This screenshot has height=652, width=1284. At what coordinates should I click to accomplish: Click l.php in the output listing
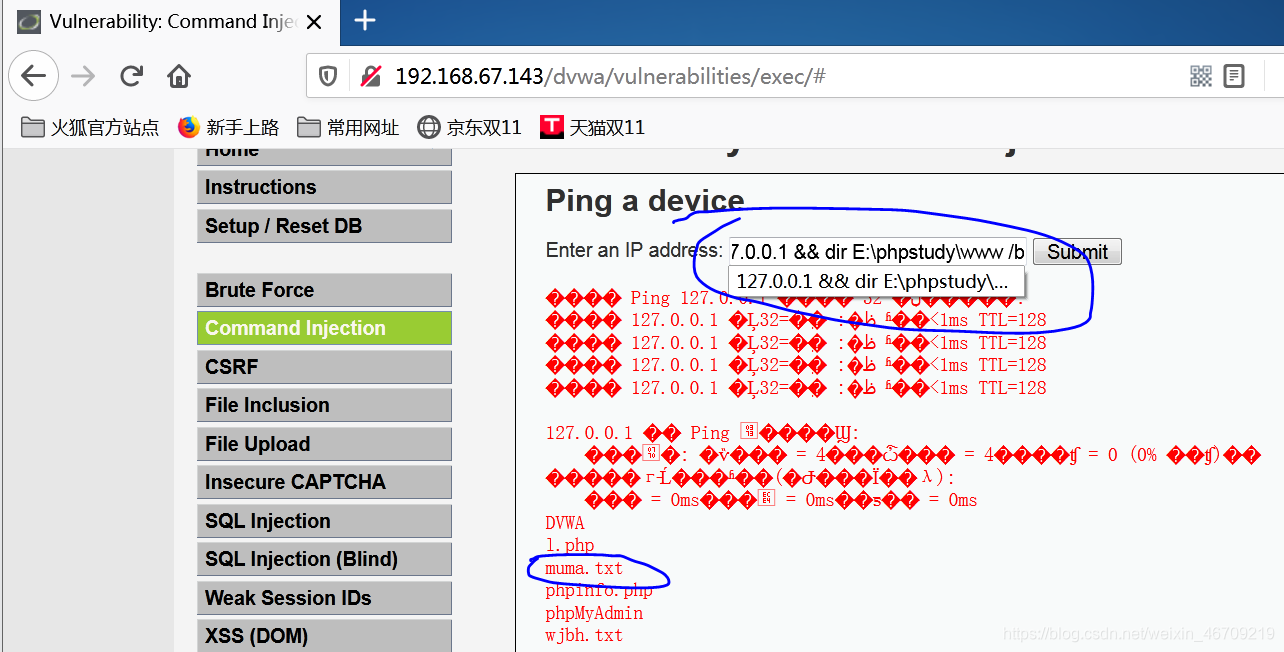570,545
